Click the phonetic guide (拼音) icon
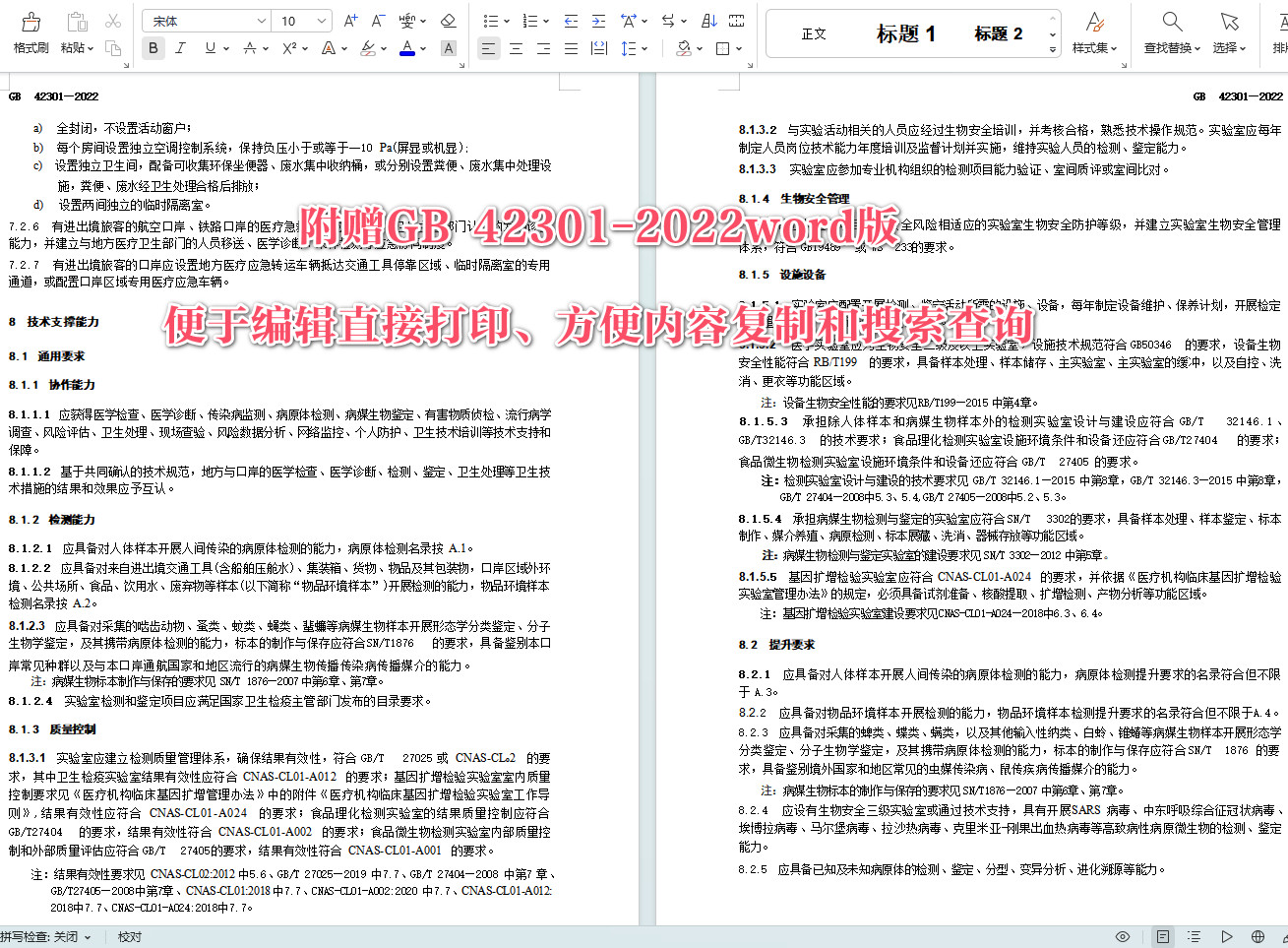The width and height of the screenshot is (1288, 948). (407, 18)
